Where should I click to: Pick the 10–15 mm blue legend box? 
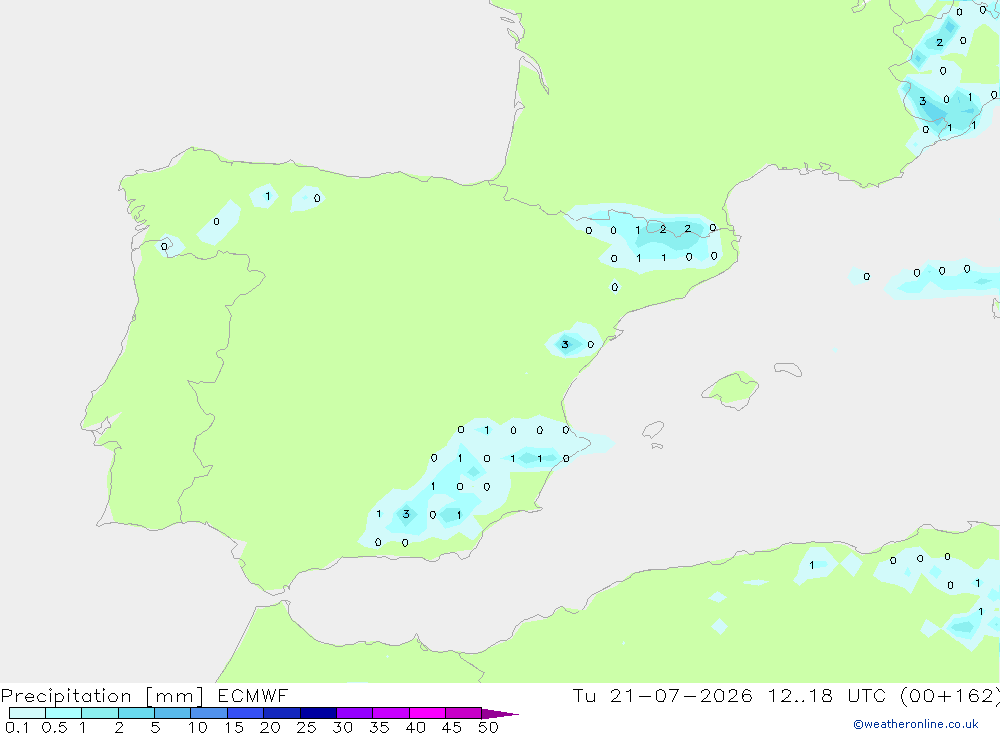[209, 713]
